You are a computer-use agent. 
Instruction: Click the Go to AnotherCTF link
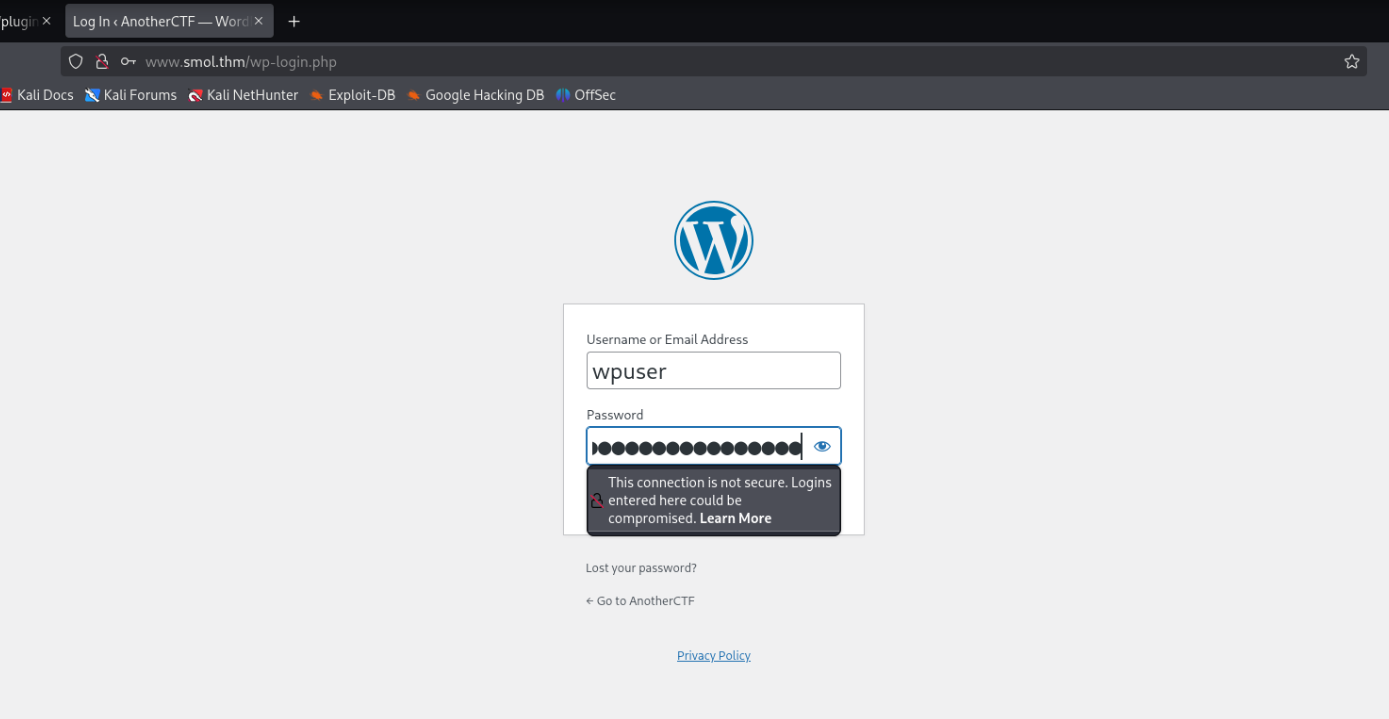click(x=640, y=601)
